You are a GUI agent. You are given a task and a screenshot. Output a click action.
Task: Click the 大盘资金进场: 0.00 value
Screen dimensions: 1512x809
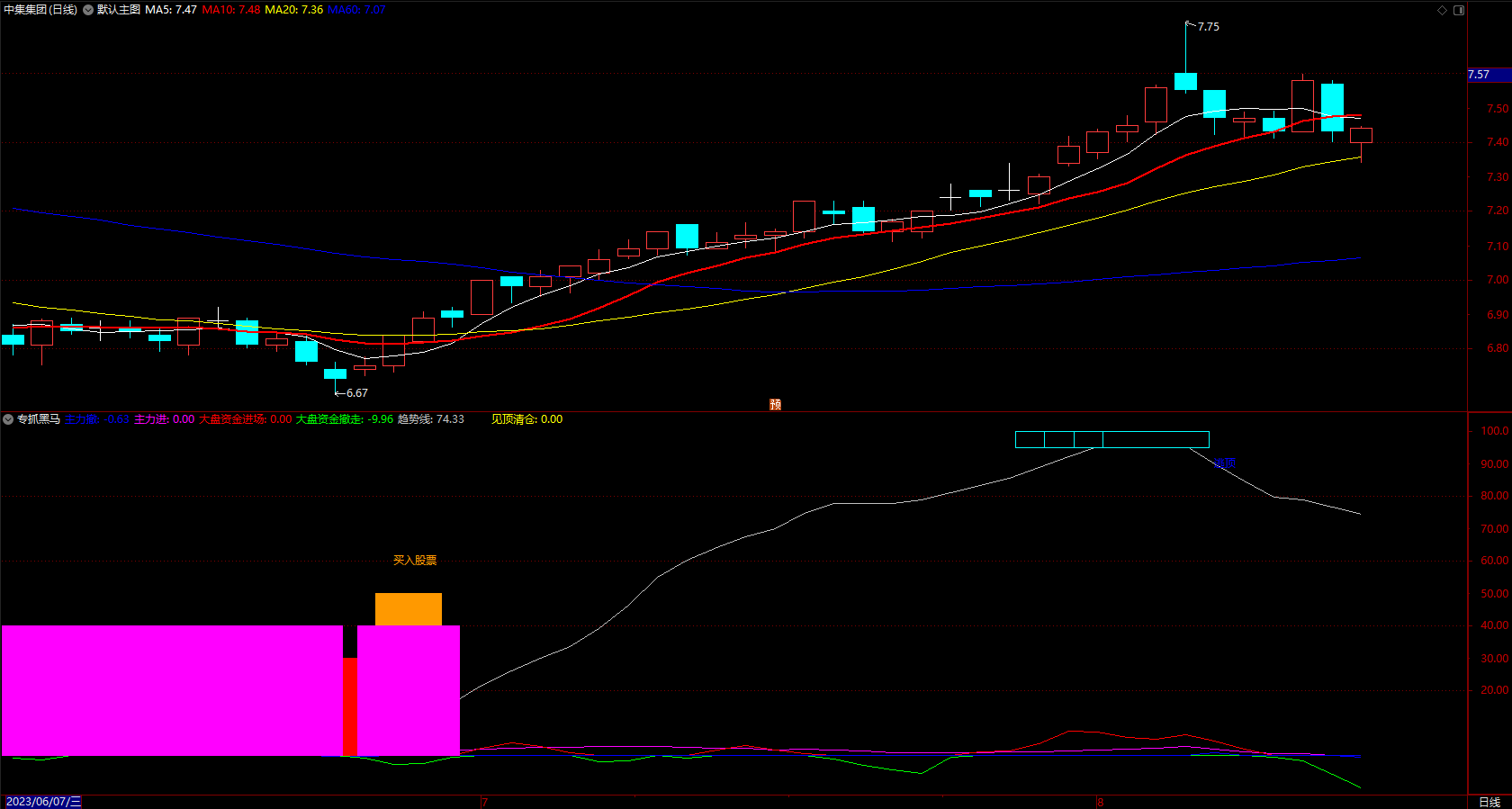pyautogui.click(x=246, y=419)
